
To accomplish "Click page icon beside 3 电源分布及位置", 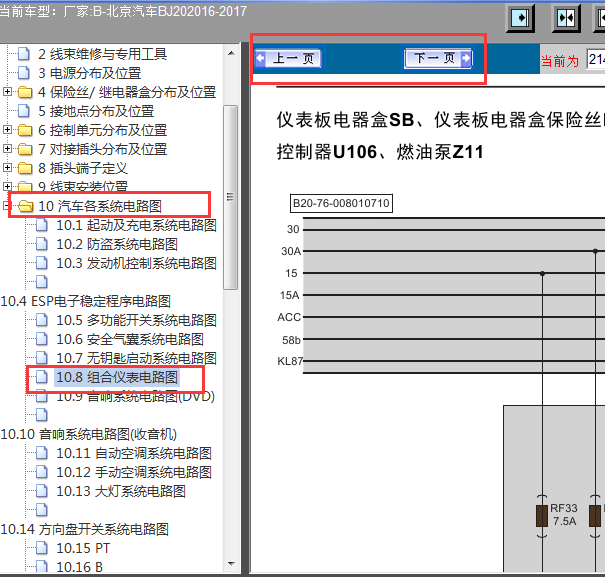I will [x=24, y=73].
